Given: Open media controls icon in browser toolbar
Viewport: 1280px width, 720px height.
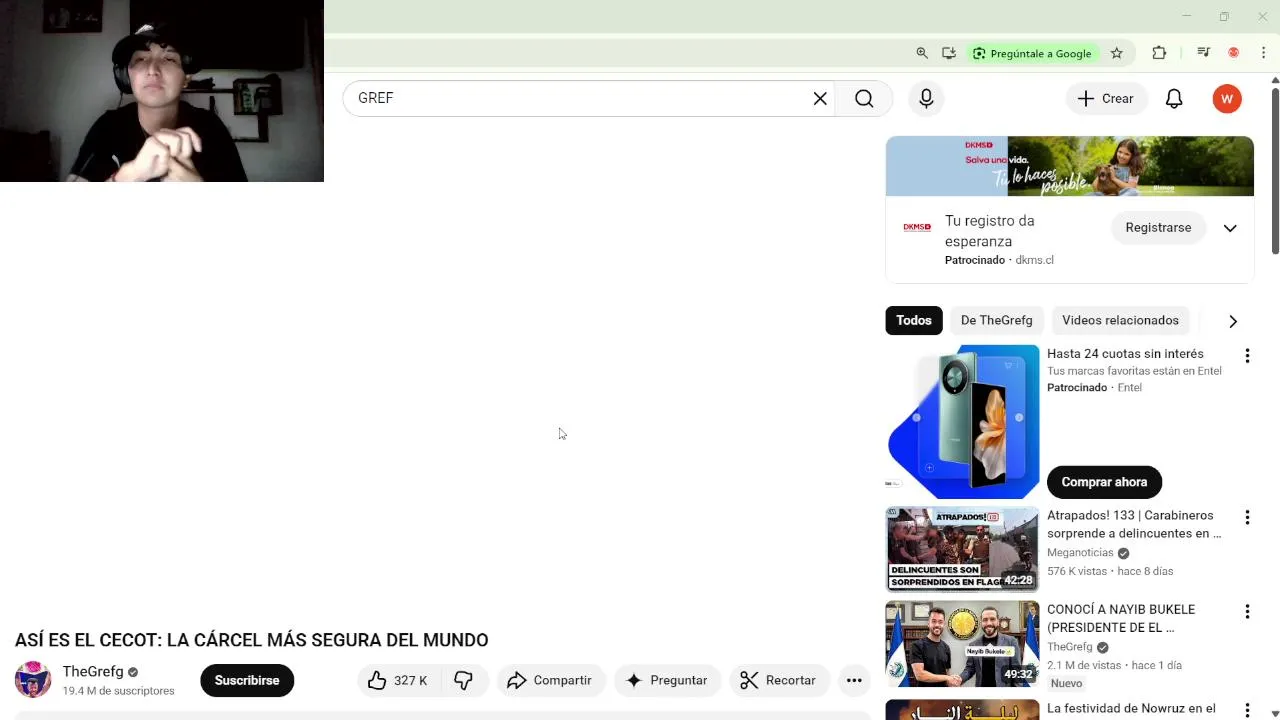Looking at the screenshot, I should click(x=1203, y=53).
